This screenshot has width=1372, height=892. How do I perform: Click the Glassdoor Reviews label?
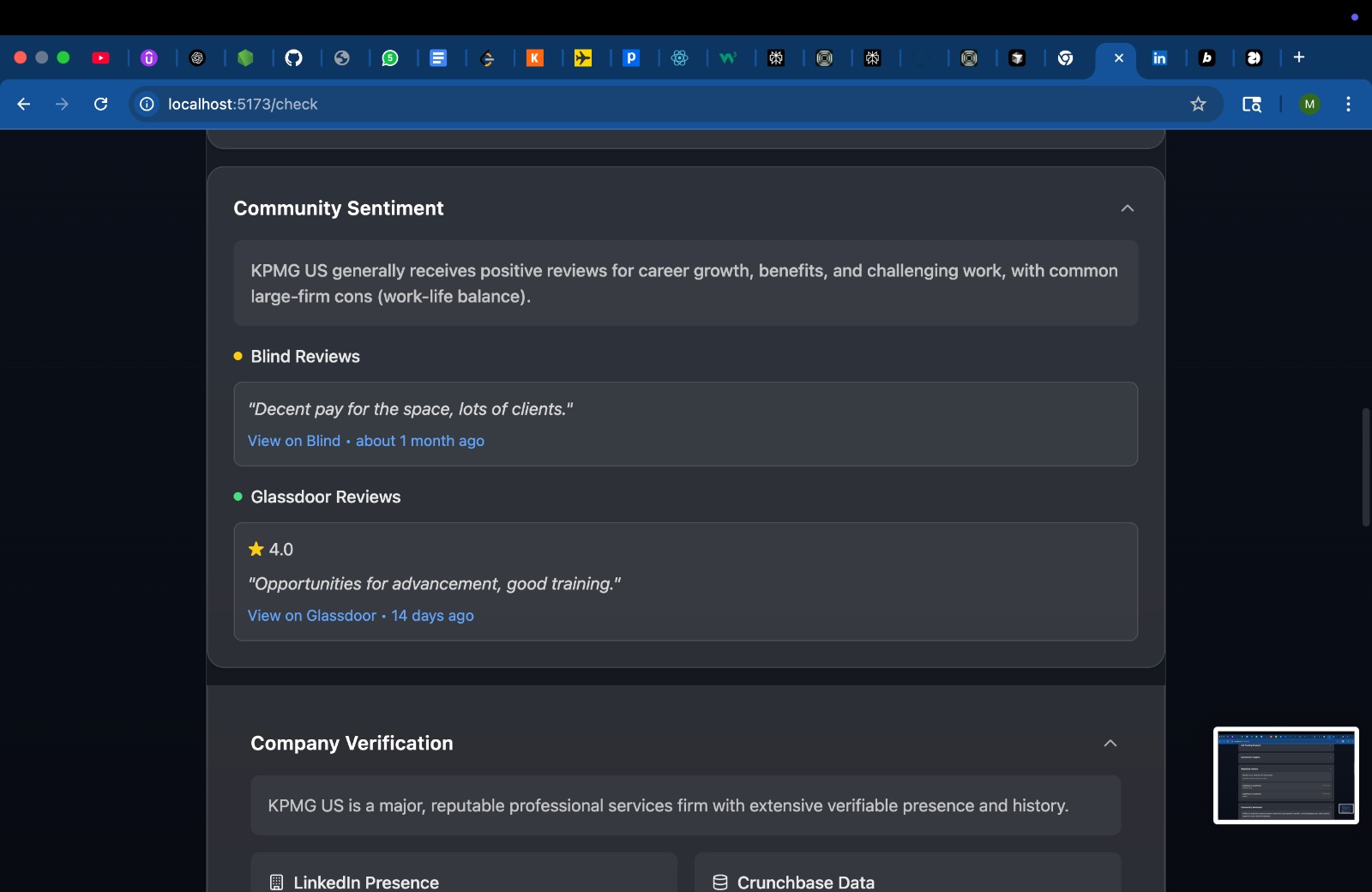pos(326,497)
